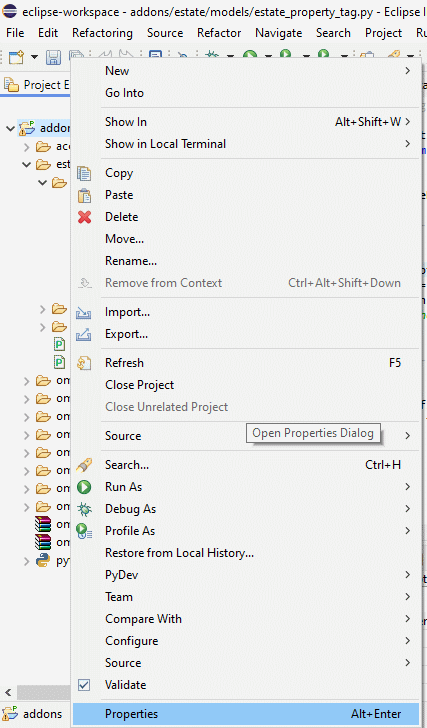Choose Close Project menu entry
The width and height of the screenshot is (427, 728).
(140, 385)
